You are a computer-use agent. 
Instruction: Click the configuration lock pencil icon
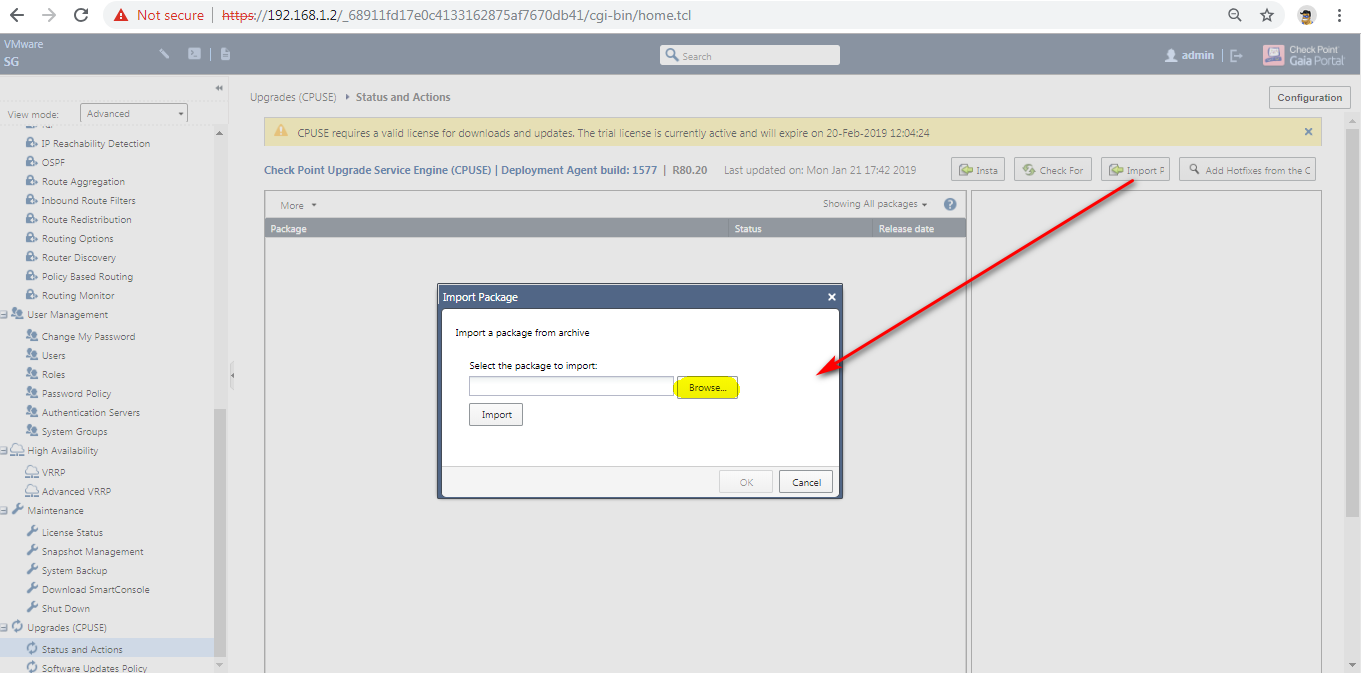(165, 54)
